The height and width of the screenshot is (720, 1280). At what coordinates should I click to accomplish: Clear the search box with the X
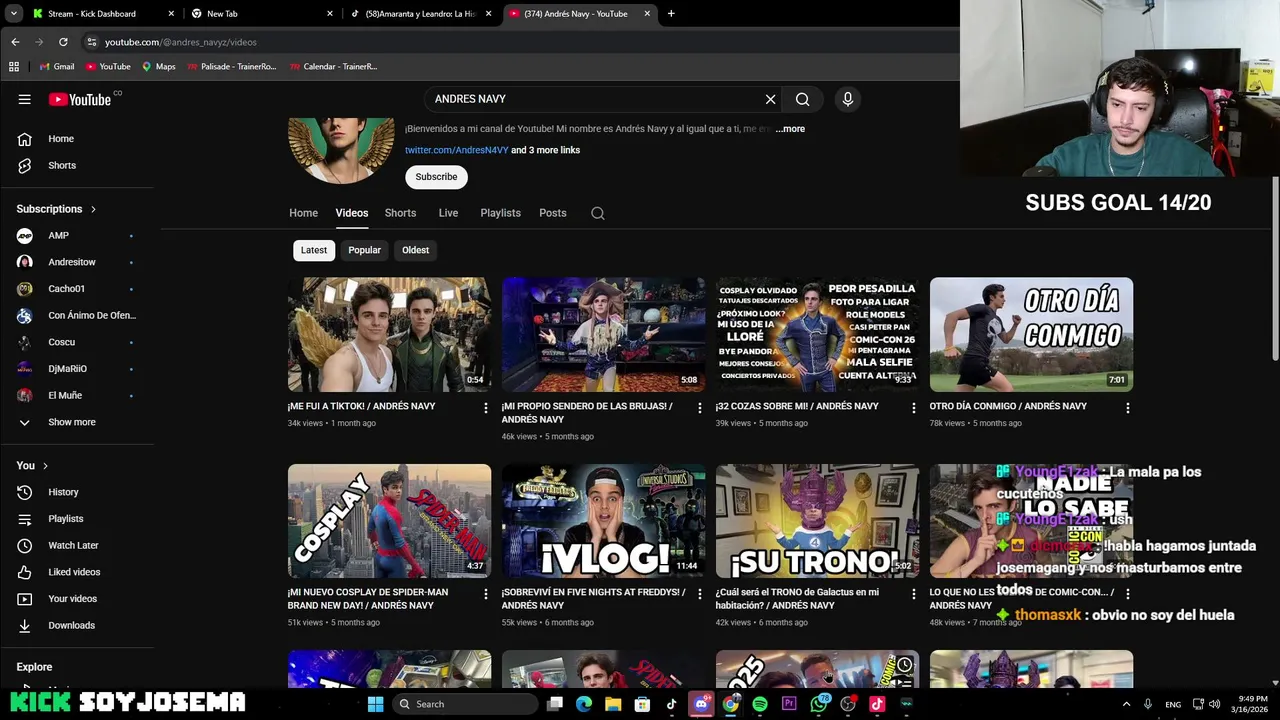pyautogui.click(x=770, y=99)
